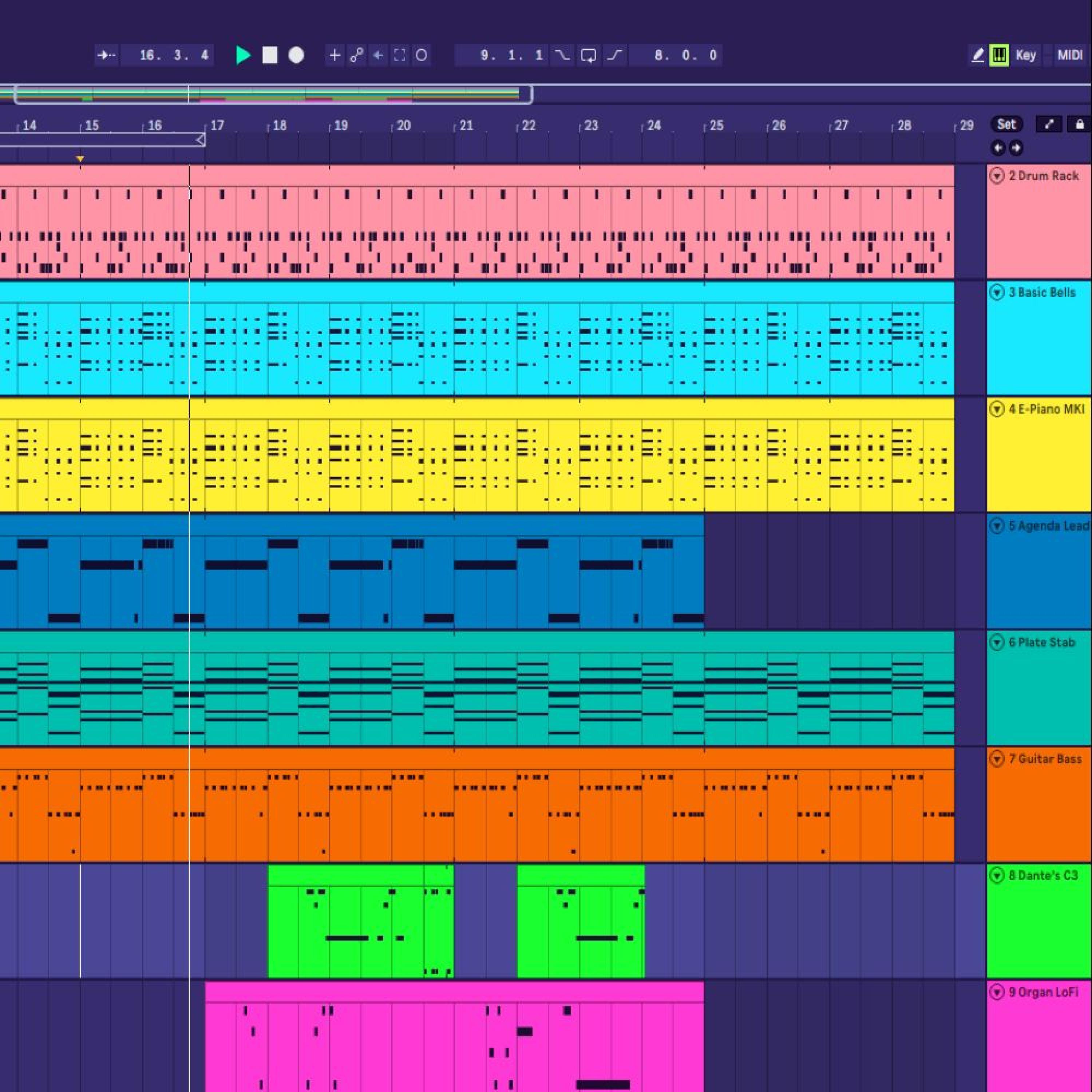Click the Capture MIDI bracket icon
Screen dimensions: 1092x1092
pos(400,55)
